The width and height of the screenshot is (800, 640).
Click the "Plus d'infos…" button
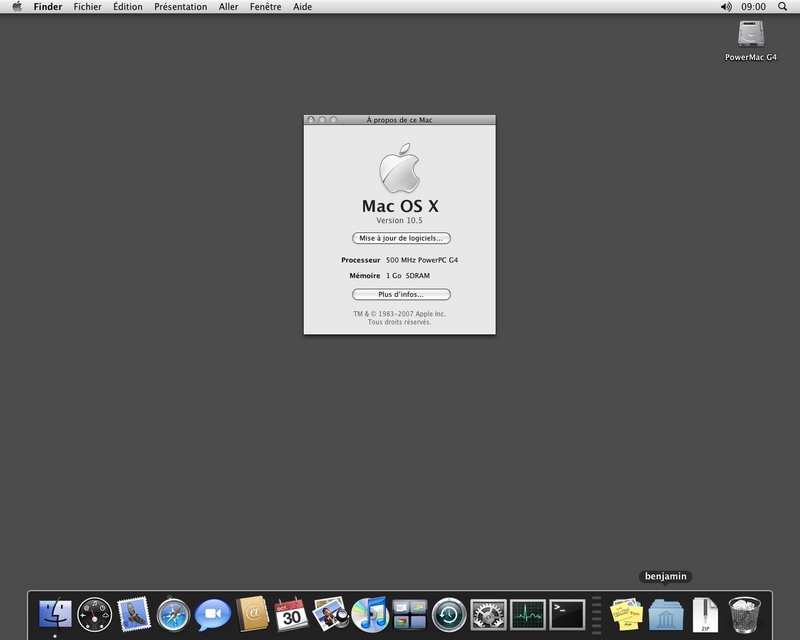tap(401, 294)
